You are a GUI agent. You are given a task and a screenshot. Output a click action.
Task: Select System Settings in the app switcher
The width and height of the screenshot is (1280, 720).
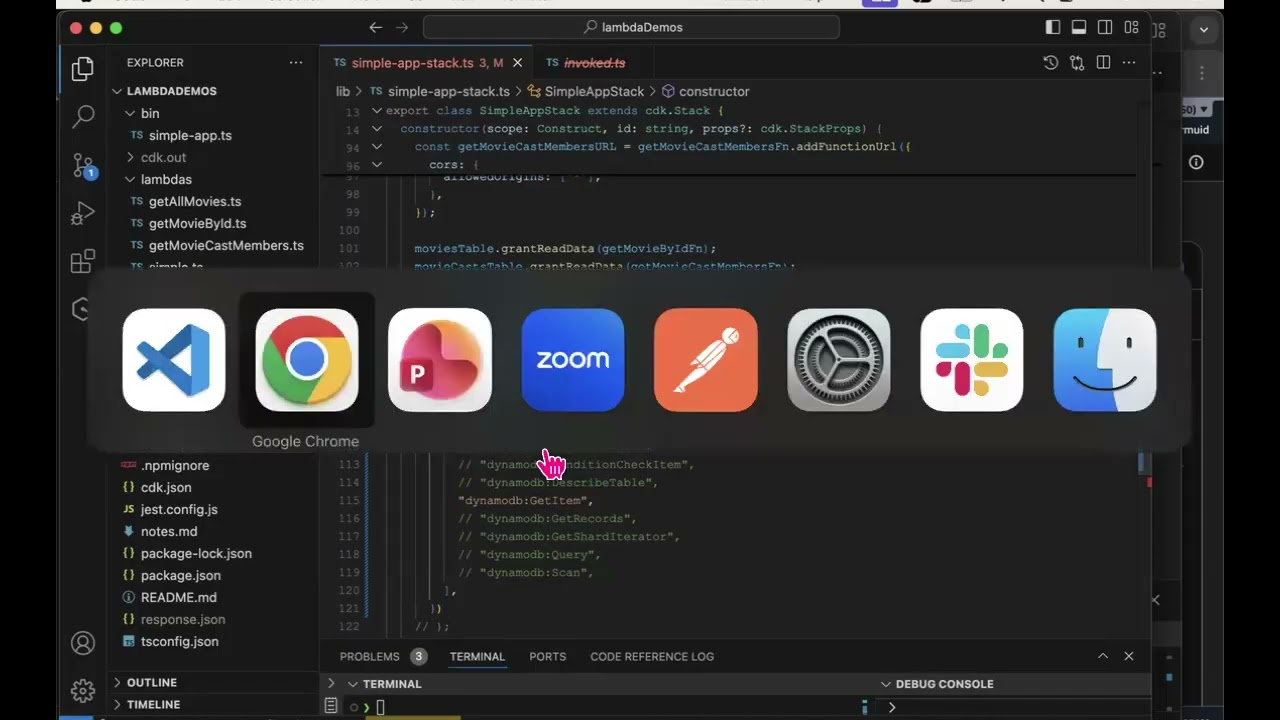pos(839,360)
